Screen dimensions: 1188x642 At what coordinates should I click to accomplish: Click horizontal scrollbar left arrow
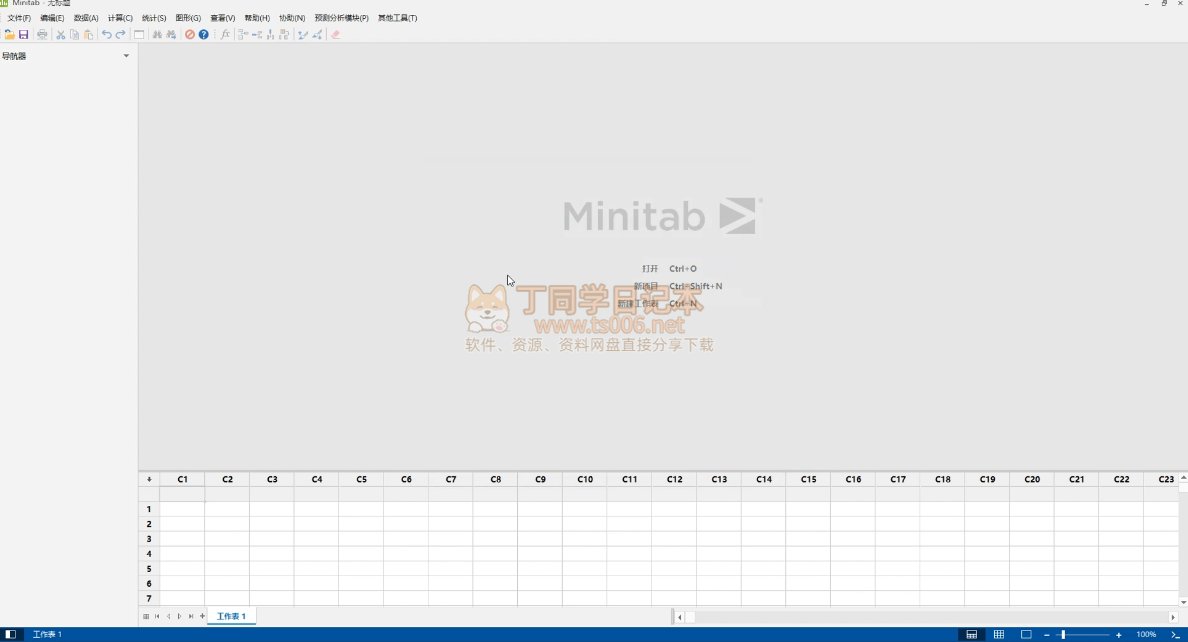click(680, 617)
